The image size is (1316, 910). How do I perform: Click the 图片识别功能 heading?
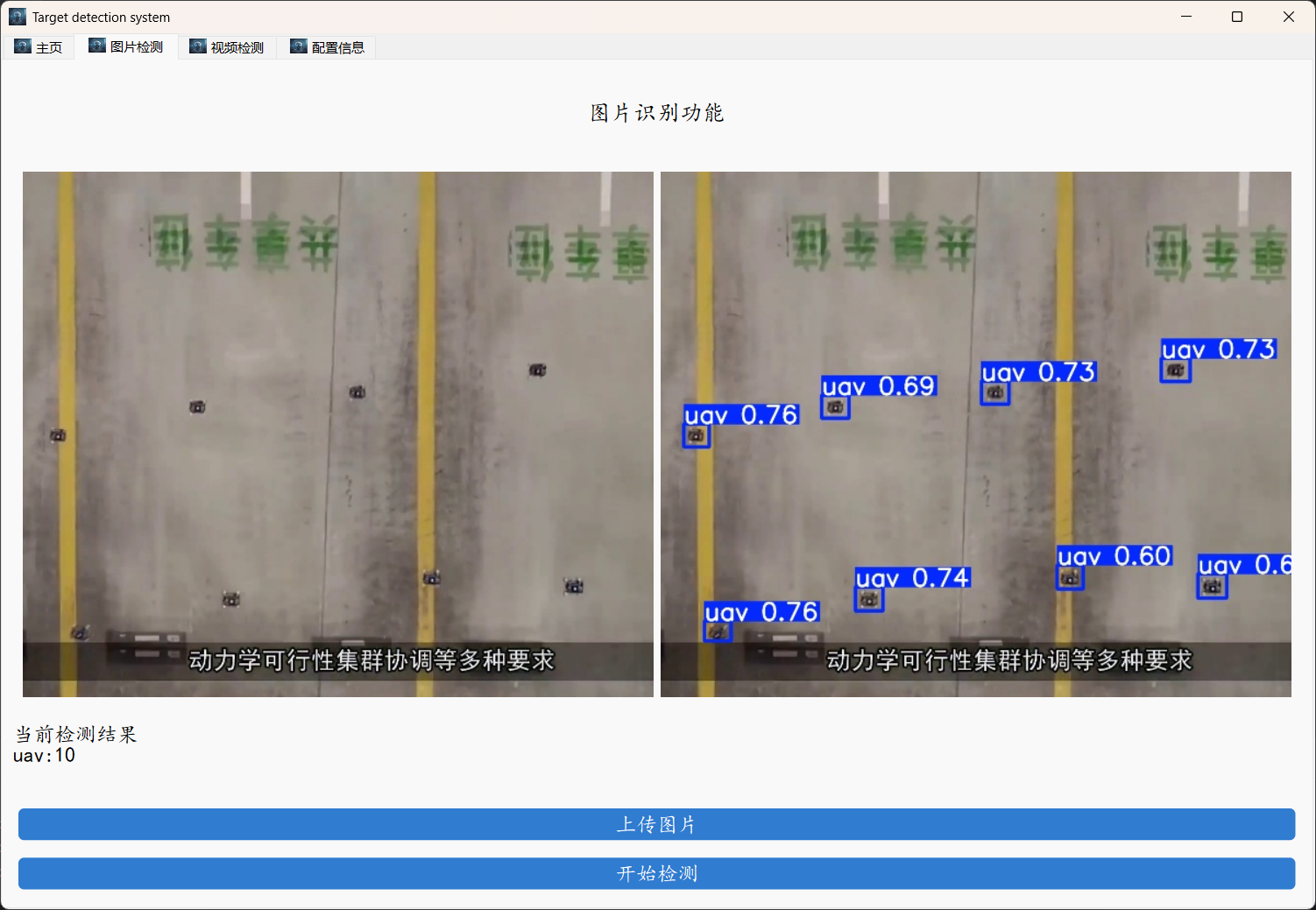[657, 113]
